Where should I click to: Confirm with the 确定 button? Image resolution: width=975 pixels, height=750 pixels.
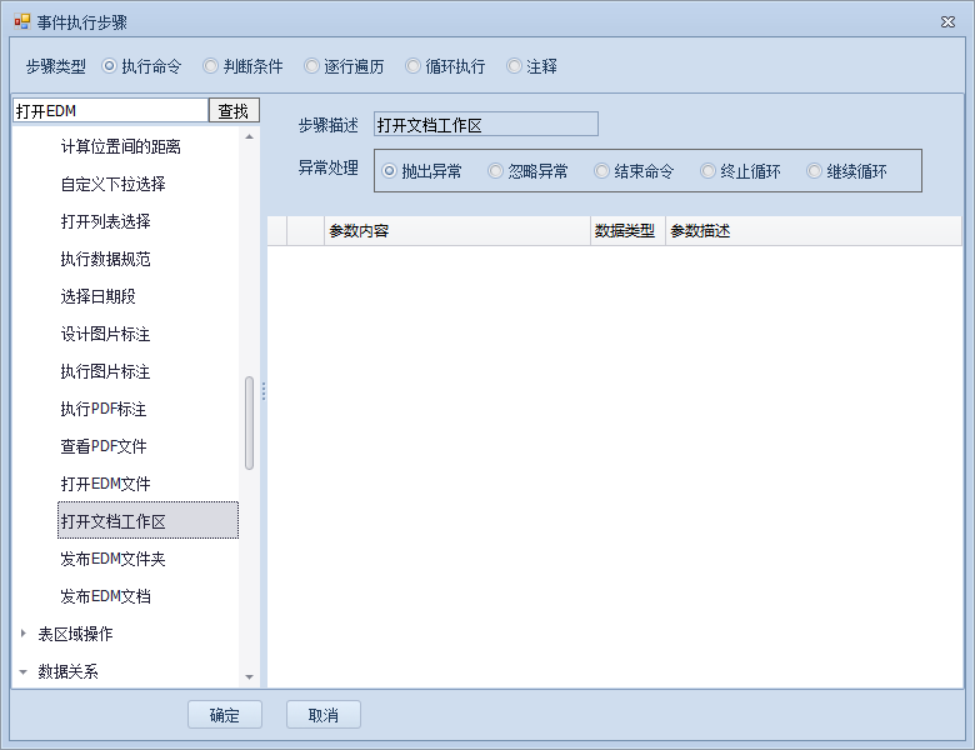[225, 715]
